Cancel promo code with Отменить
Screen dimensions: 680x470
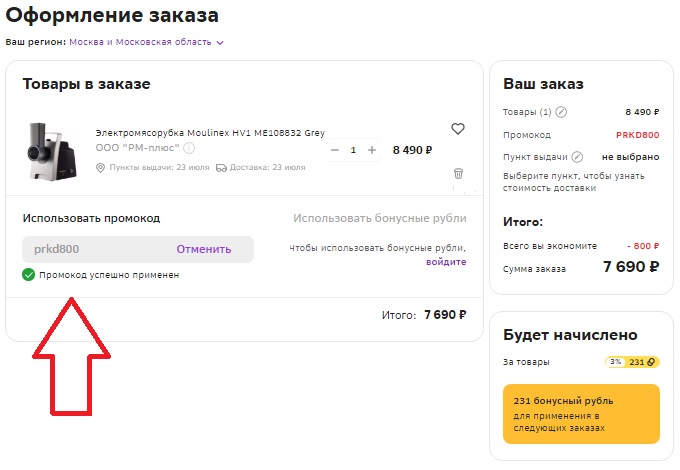(204, 249)
